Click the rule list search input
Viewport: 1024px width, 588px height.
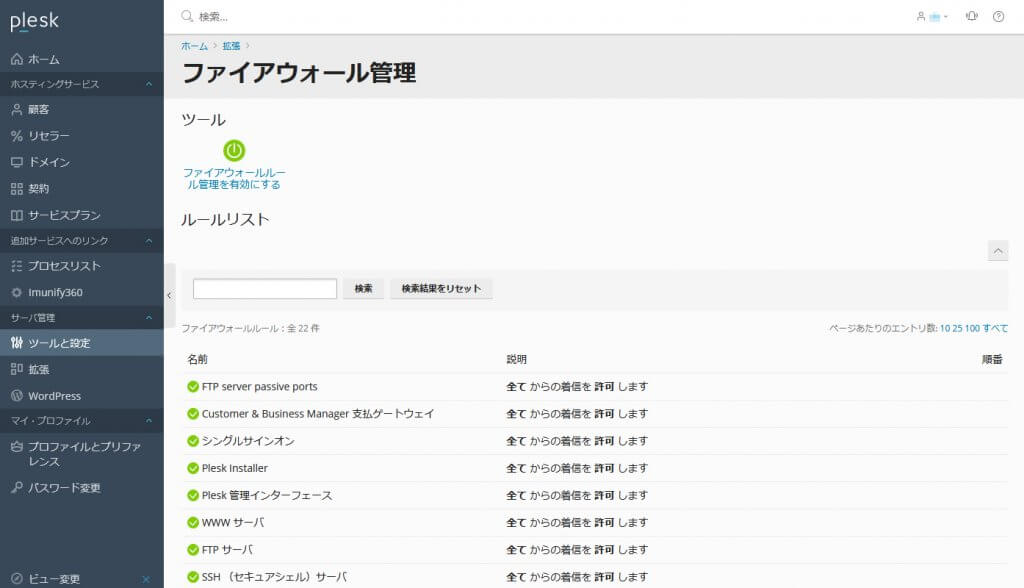[264, 289]
